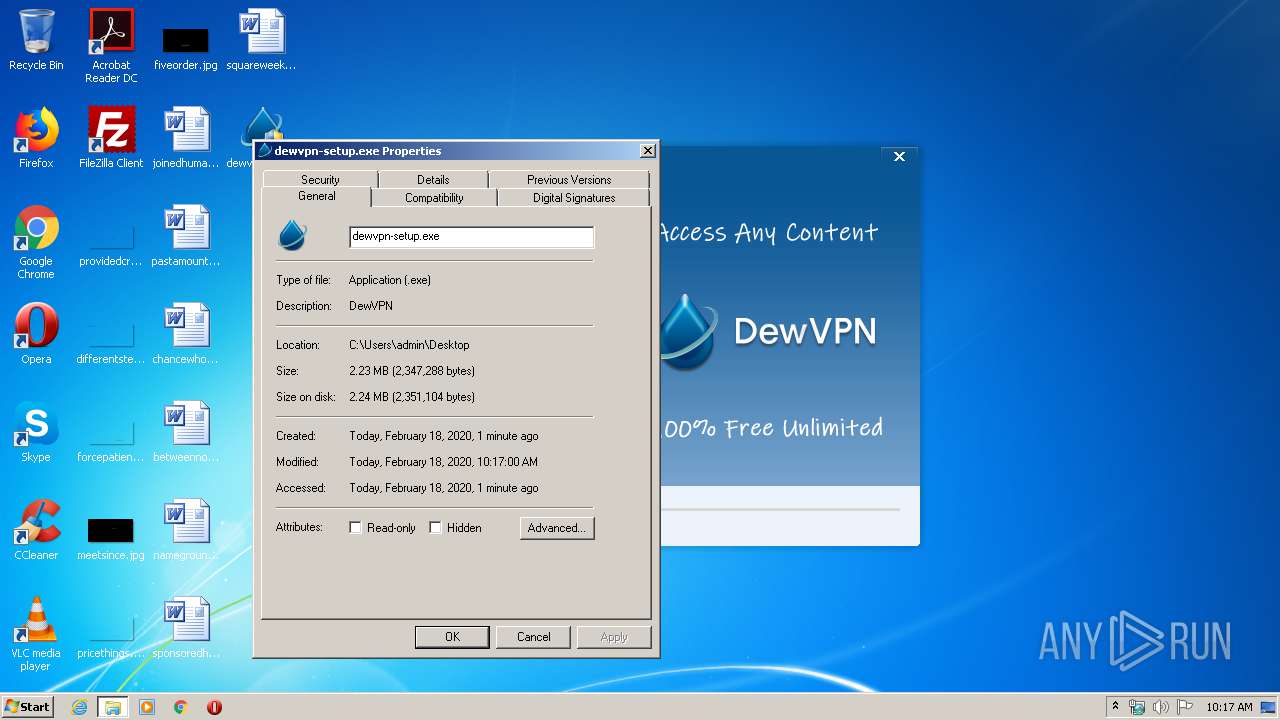
Task: Select the forcepatien desktop file
Action: (x=111, y=442)
